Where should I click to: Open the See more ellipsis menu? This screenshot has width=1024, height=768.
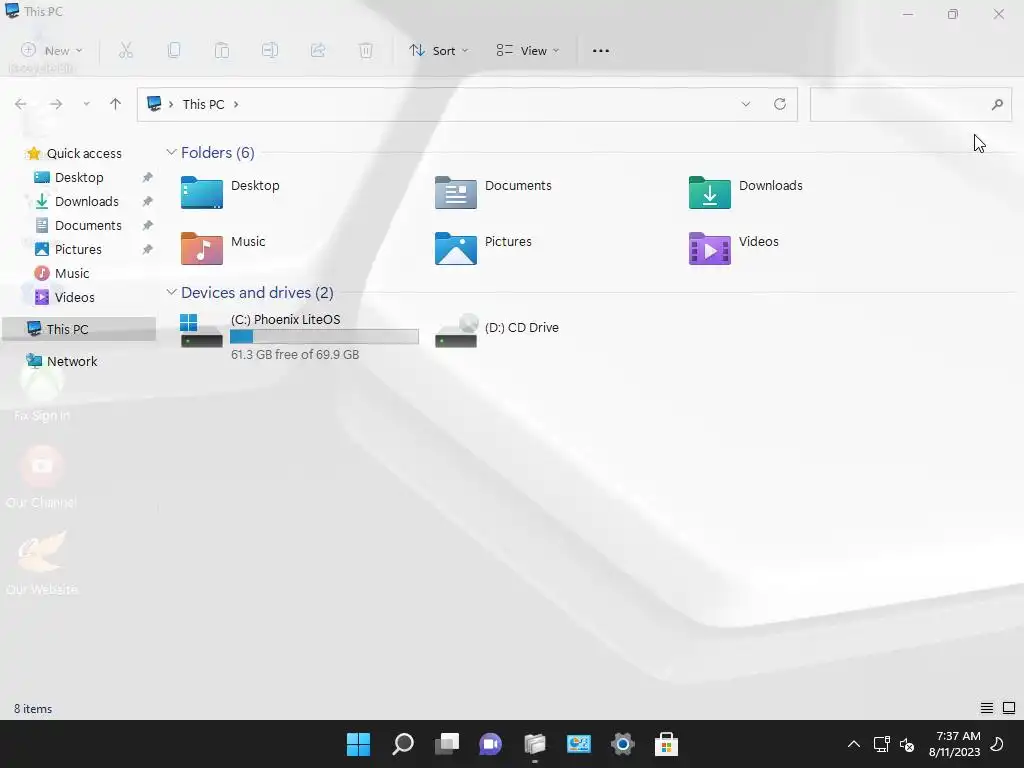pos(601,50)
